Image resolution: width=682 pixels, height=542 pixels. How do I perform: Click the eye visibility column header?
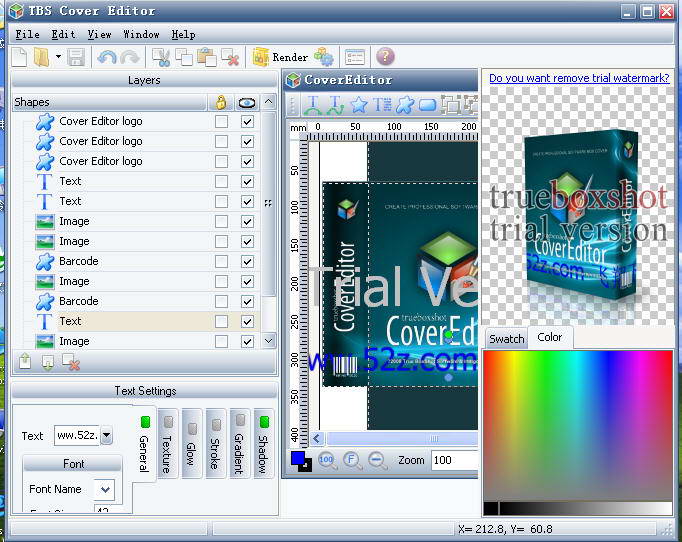pos(247,103)
